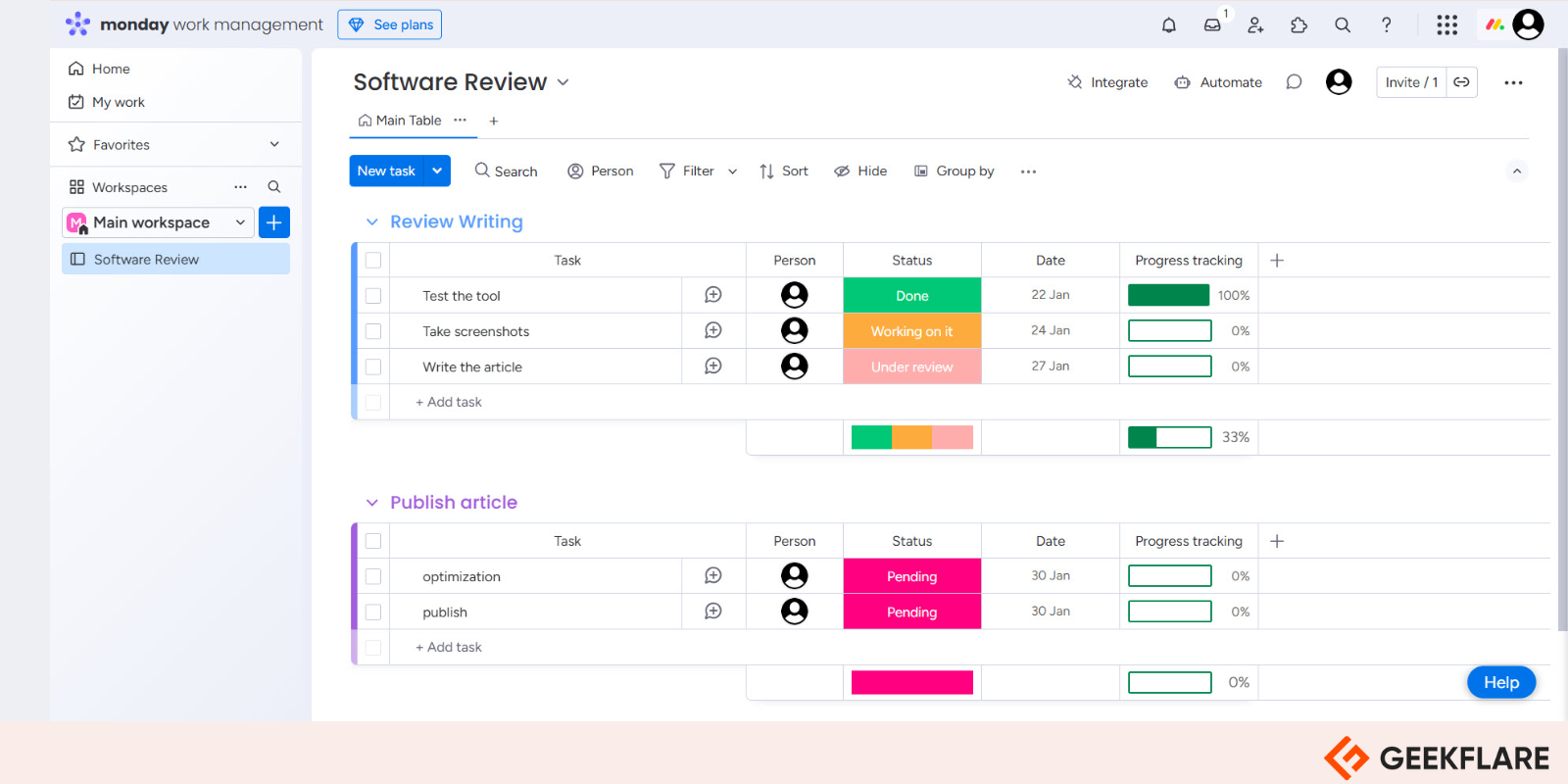Go to Home in sidebar

99,69
